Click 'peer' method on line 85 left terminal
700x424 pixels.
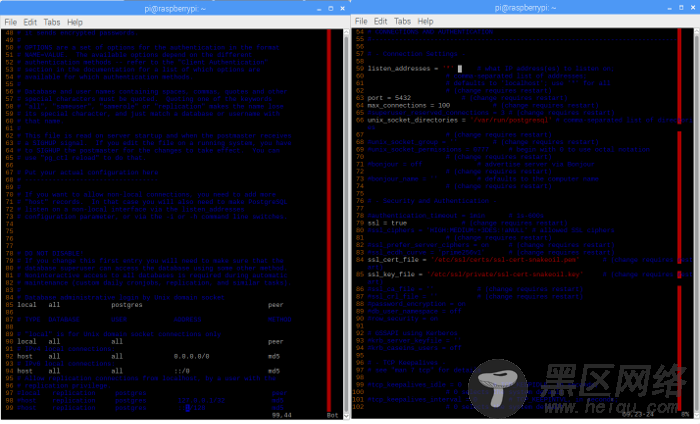[x=275, y=305]
